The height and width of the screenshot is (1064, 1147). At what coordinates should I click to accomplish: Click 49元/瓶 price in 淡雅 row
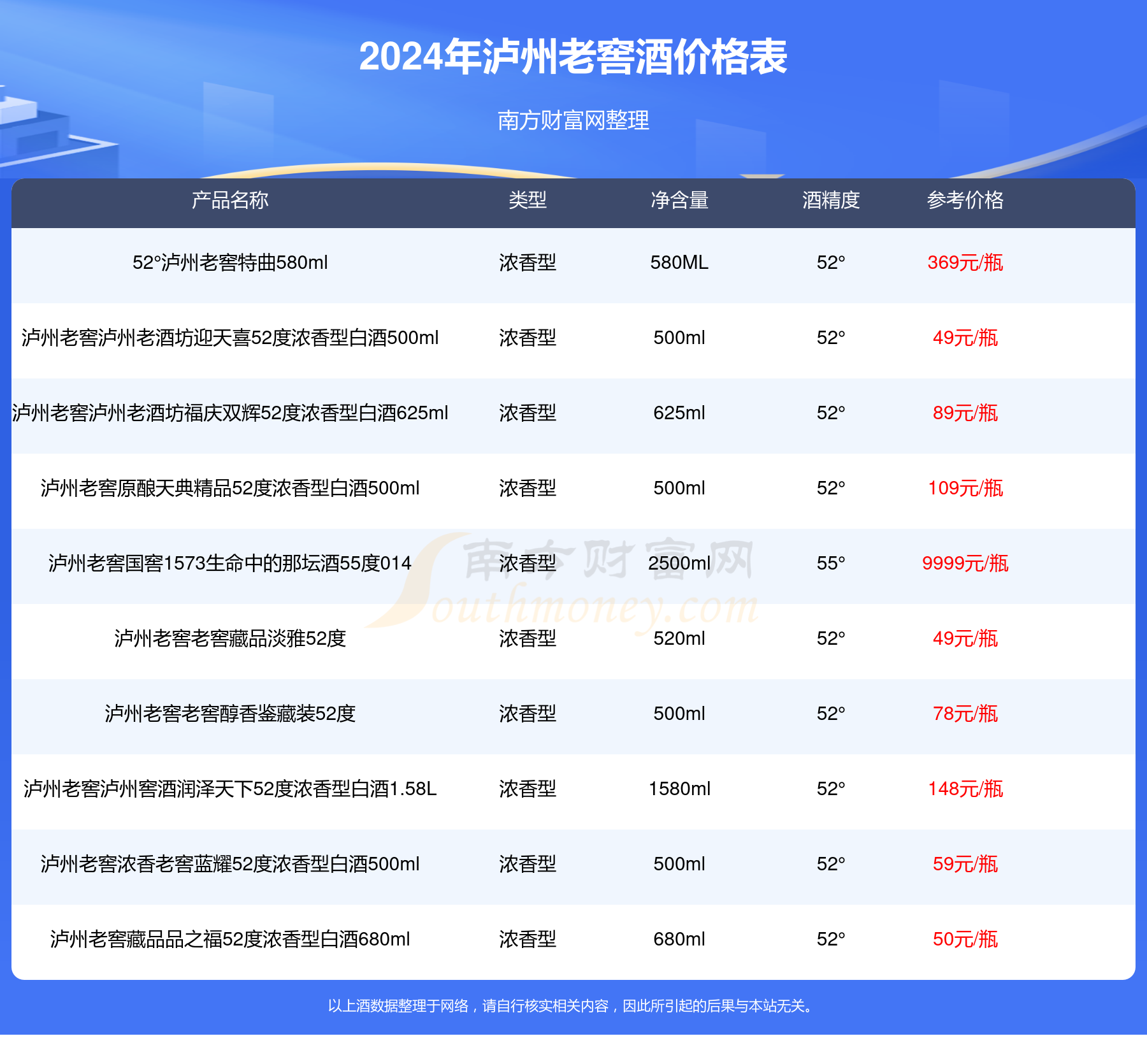click(965, 638)
